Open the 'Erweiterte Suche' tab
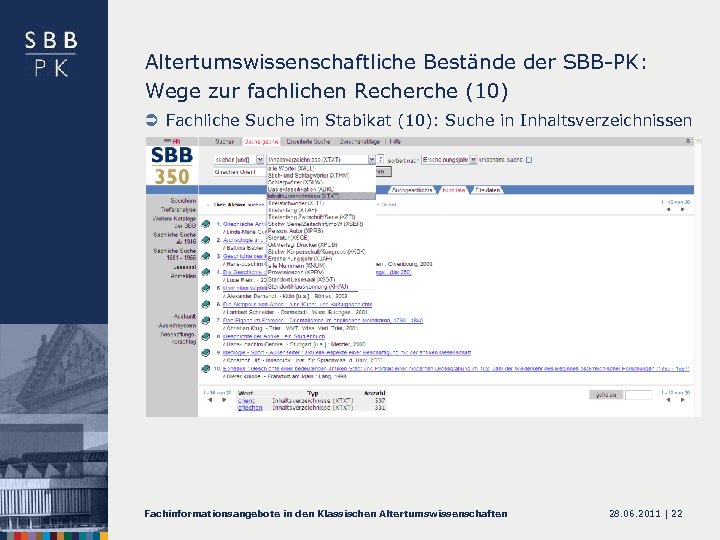The width and height of the screenshot is (720, 540). point(308,141)
